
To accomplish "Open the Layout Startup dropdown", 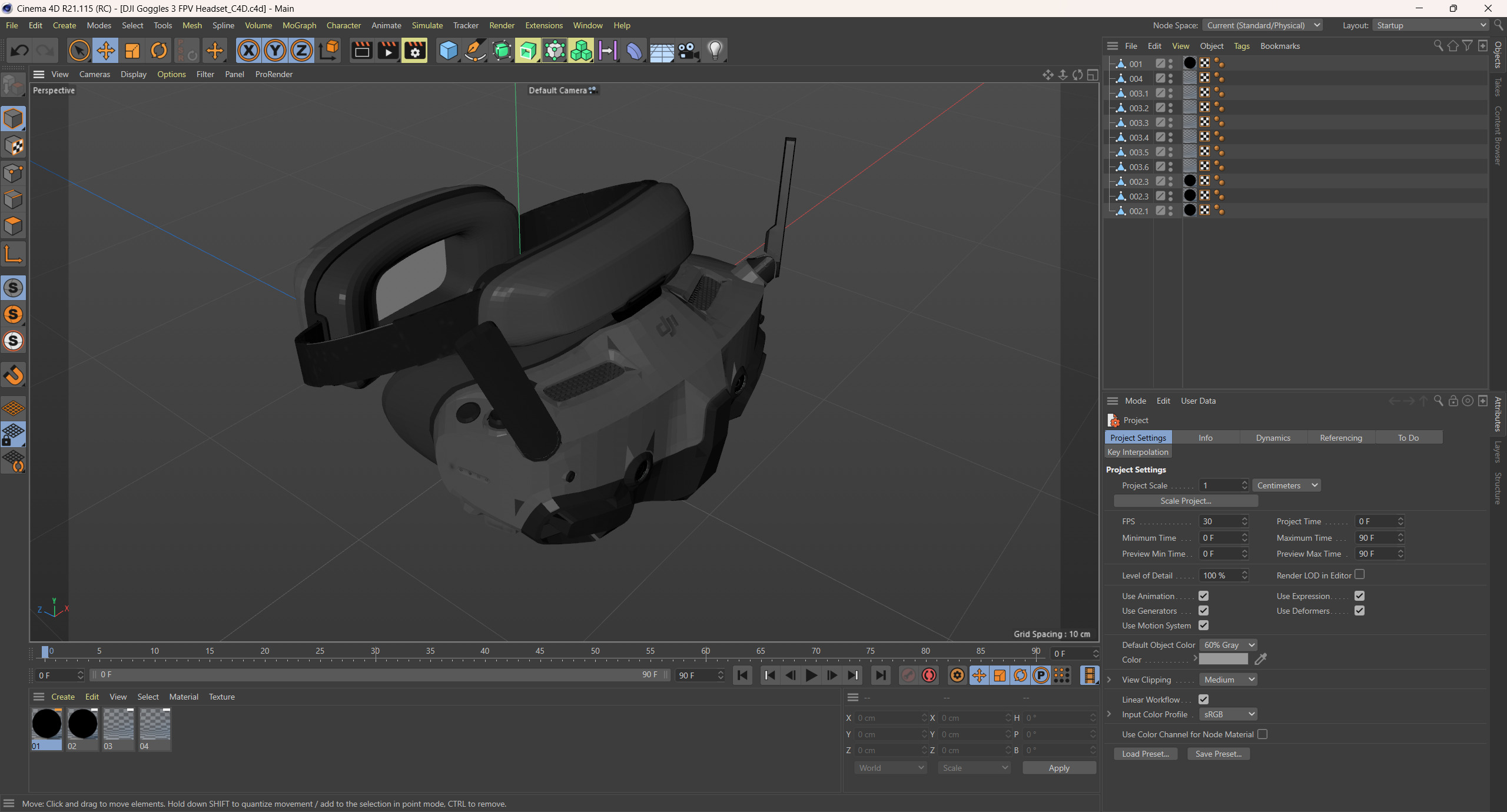I will point(1430,25).
